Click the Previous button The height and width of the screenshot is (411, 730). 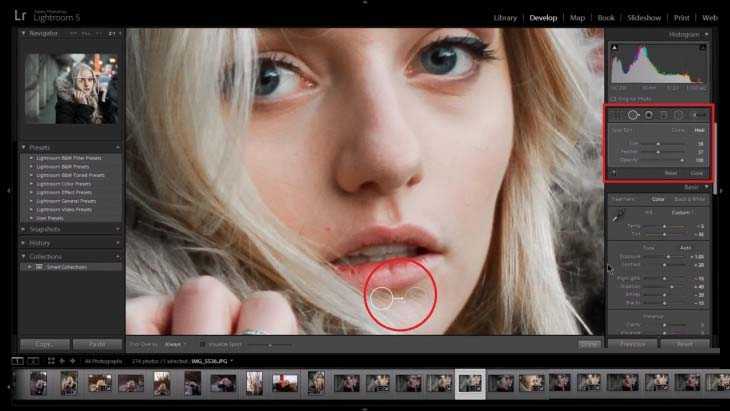point(632,344)
